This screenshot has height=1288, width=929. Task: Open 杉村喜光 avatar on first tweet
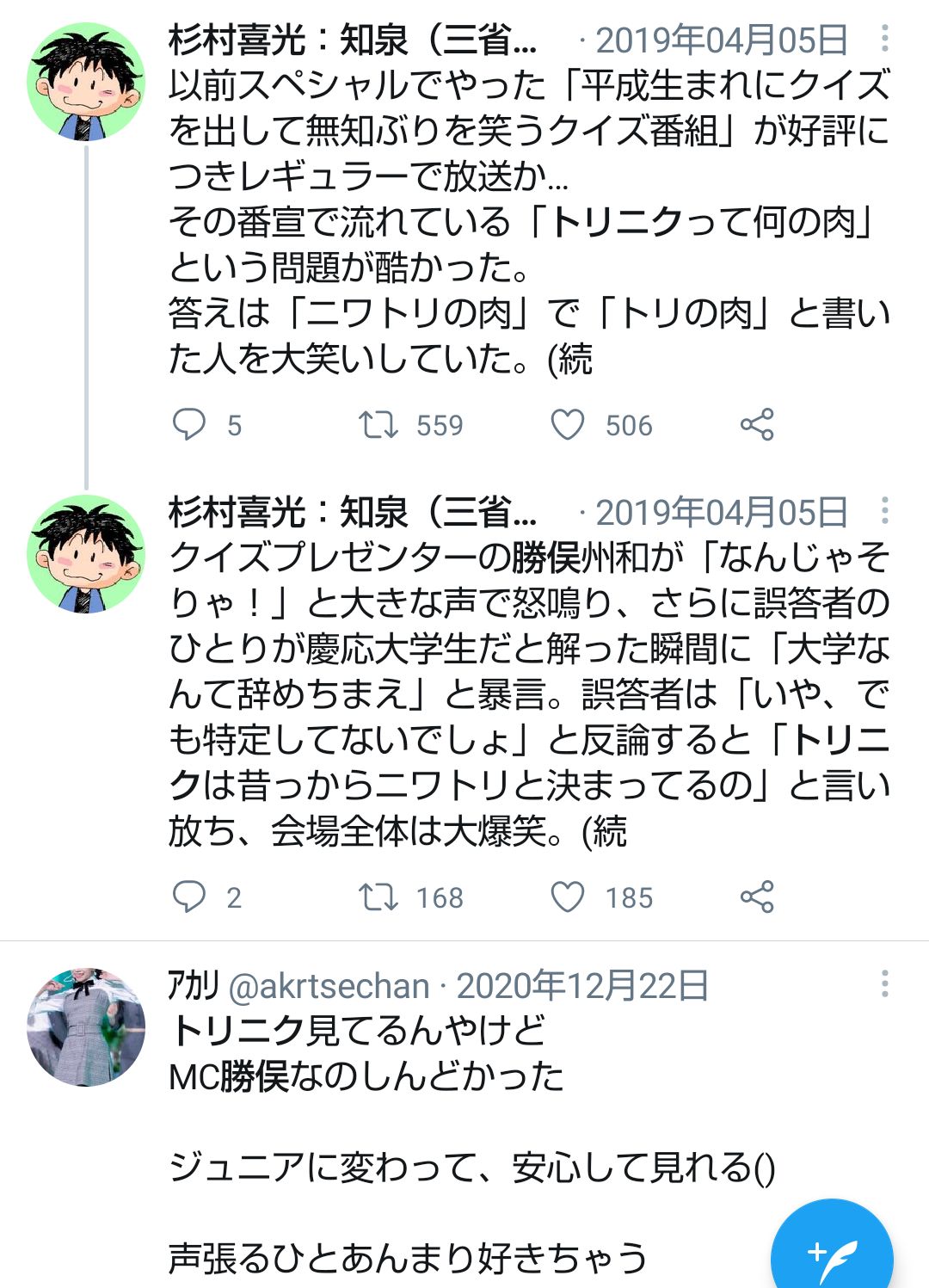click(86, 83)
